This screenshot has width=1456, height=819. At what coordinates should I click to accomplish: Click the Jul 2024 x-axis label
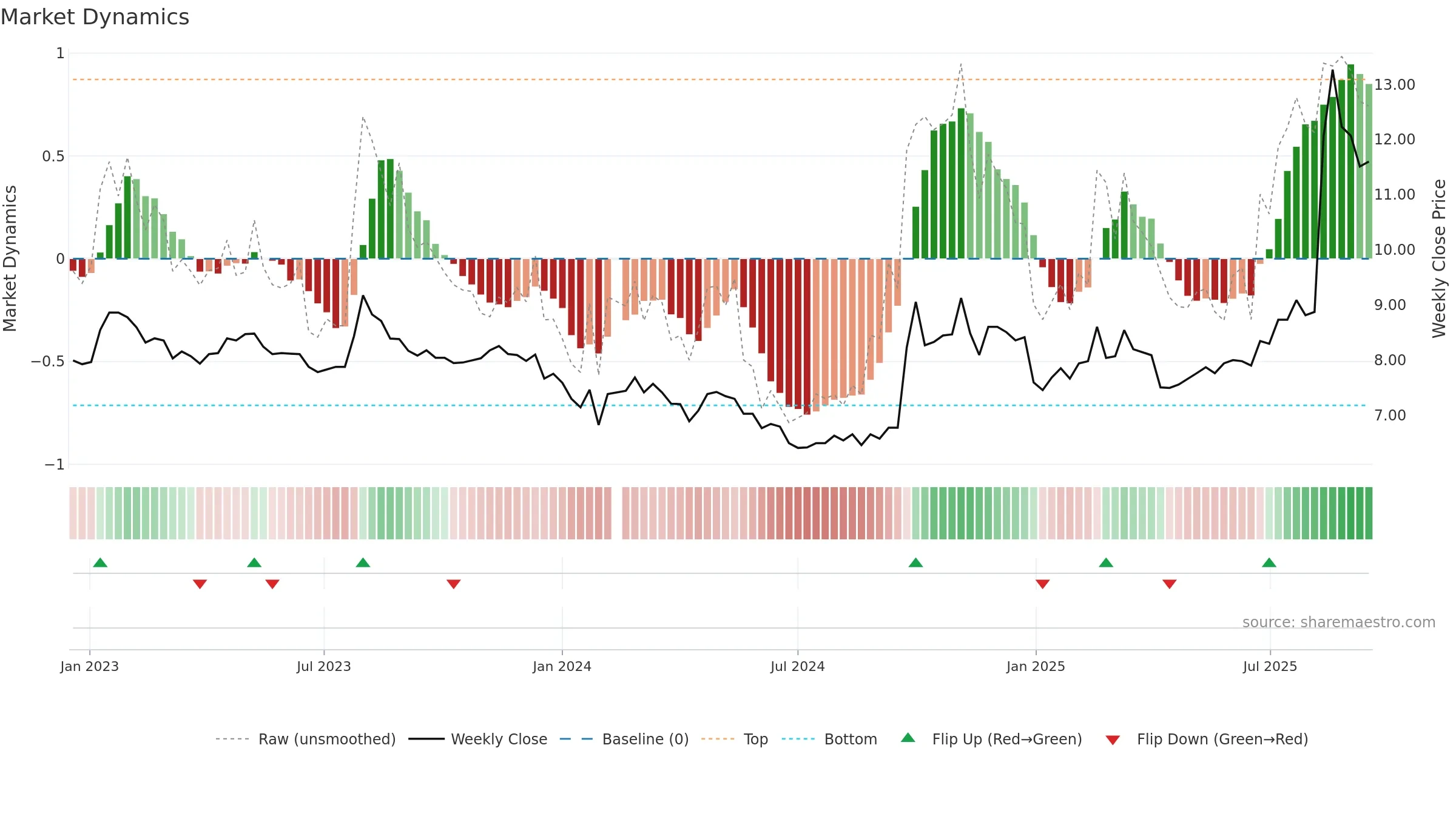click(x=798, y=666)
